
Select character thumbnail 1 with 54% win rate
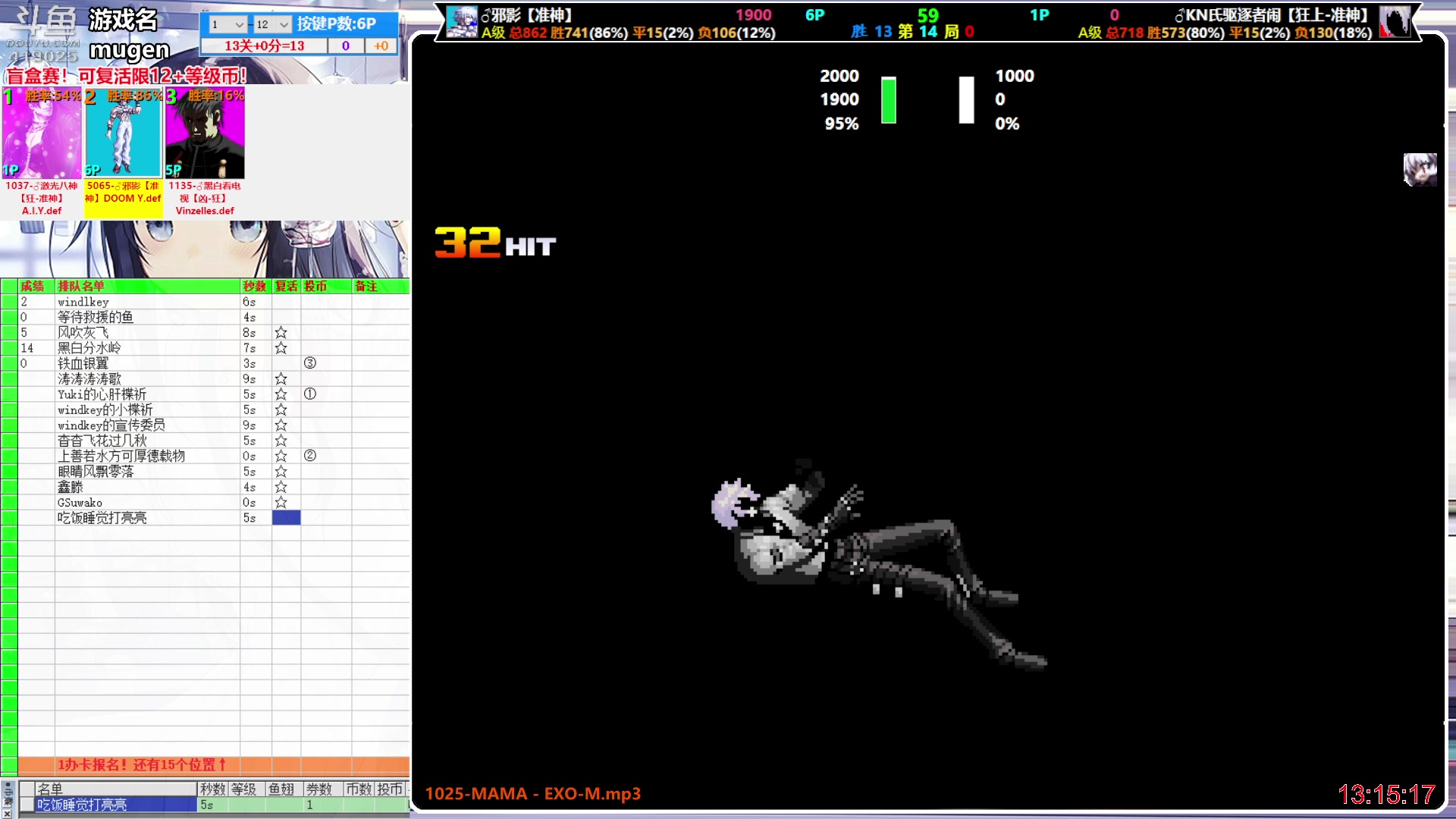pyautogui.click(x=42, y=133)
